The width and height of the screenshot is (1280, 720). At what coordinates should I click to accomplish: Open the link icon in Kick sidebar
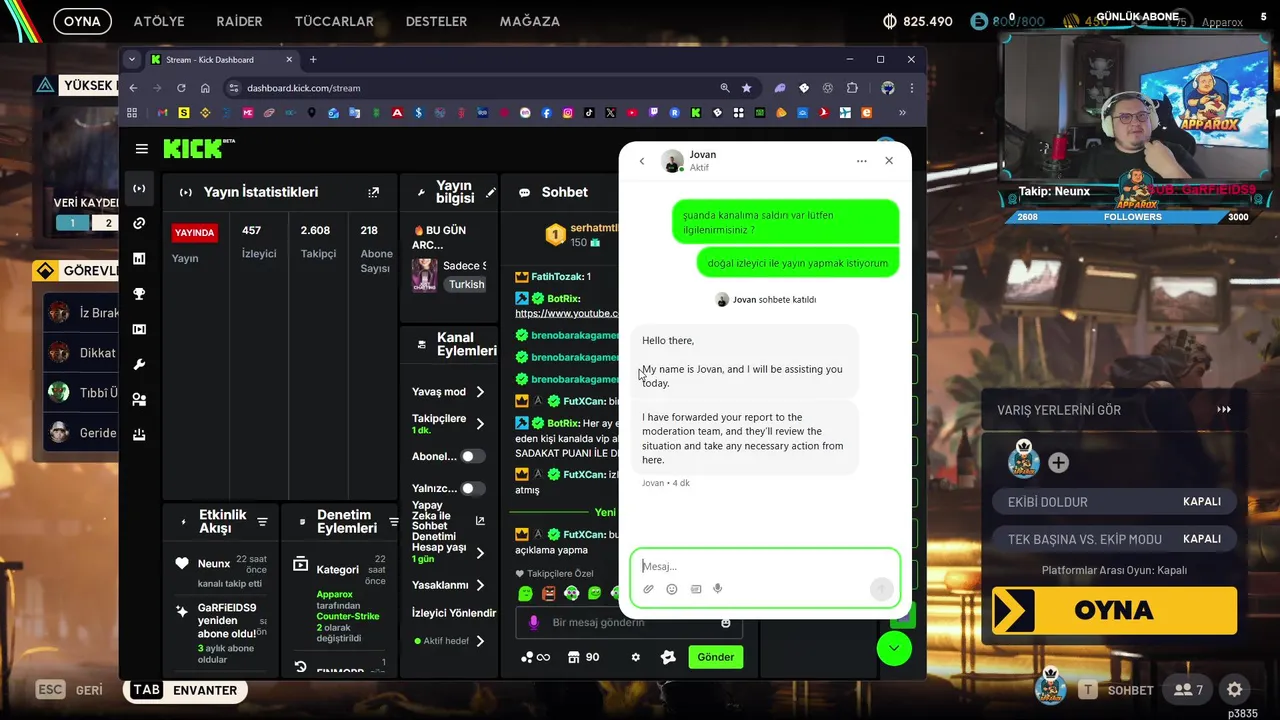coord(139,223)
